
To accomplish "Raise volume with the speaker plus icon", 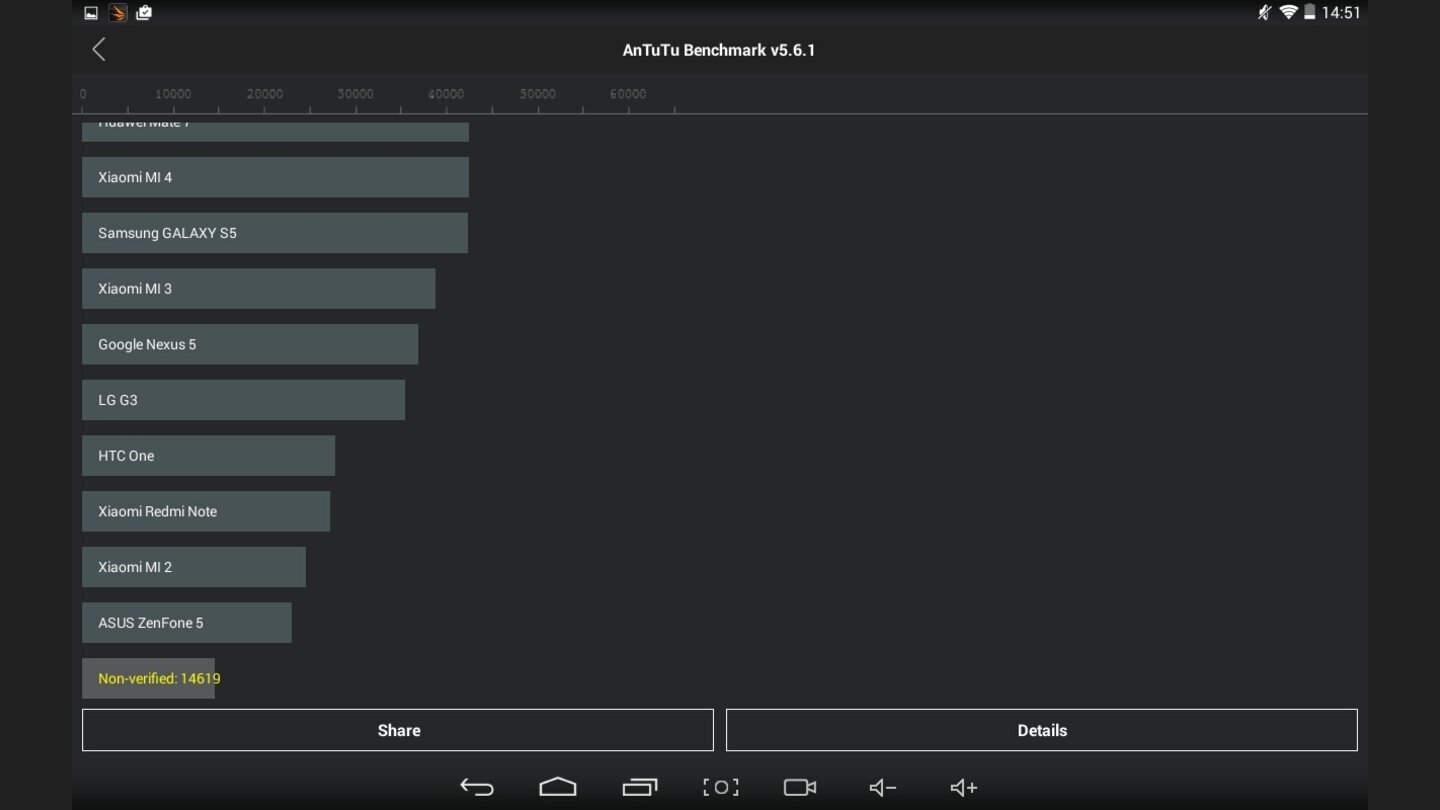I will (964, 788).
